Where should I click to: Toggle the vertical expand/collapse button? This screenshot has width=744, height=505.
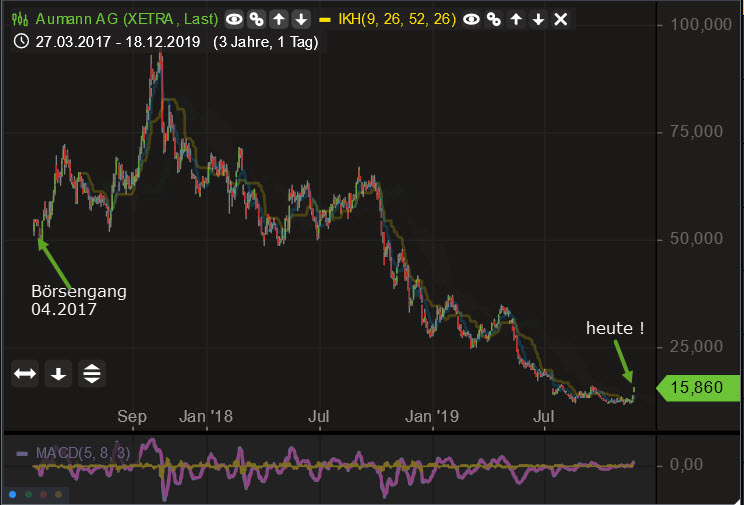[x=91, y=374]
